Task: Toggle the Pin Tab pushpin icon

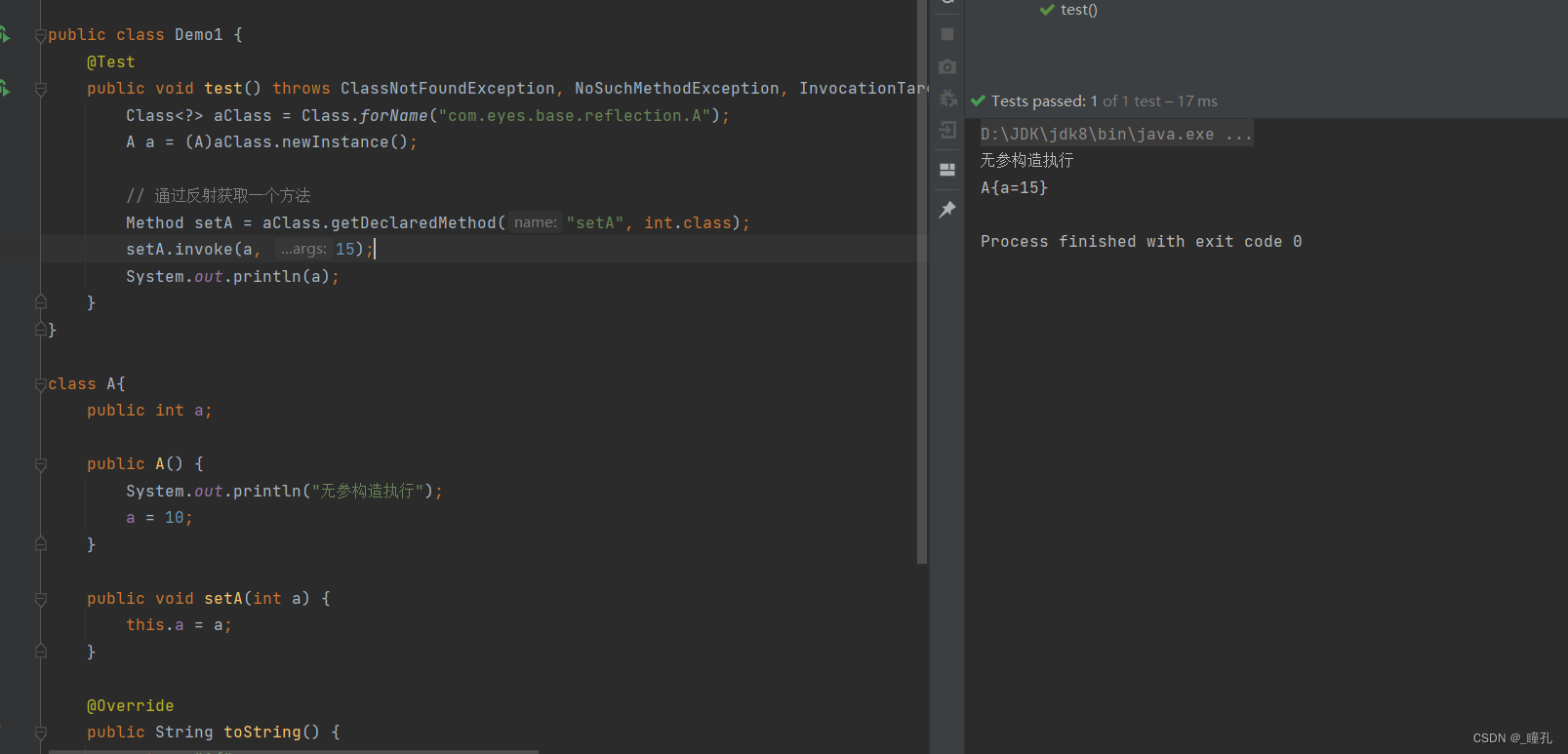Action: click(946, 210)
